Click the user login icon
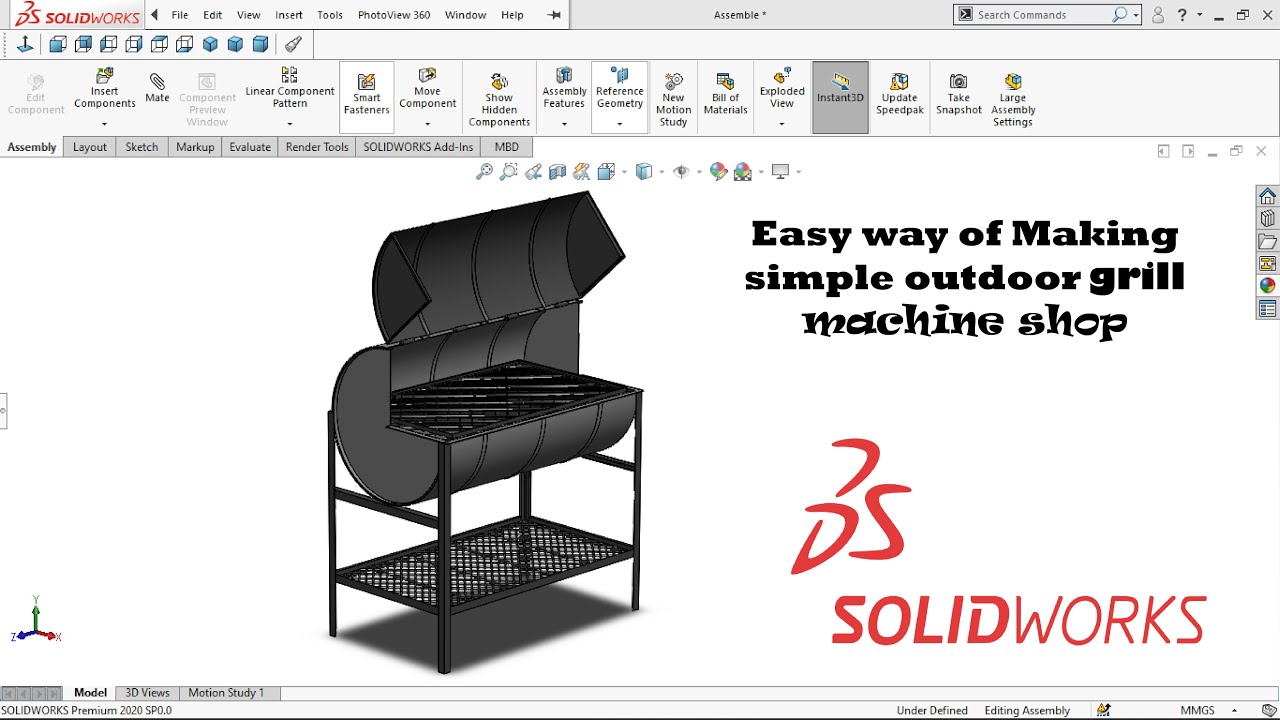This screenshot has height=720, width=1280. point(1158,15)
